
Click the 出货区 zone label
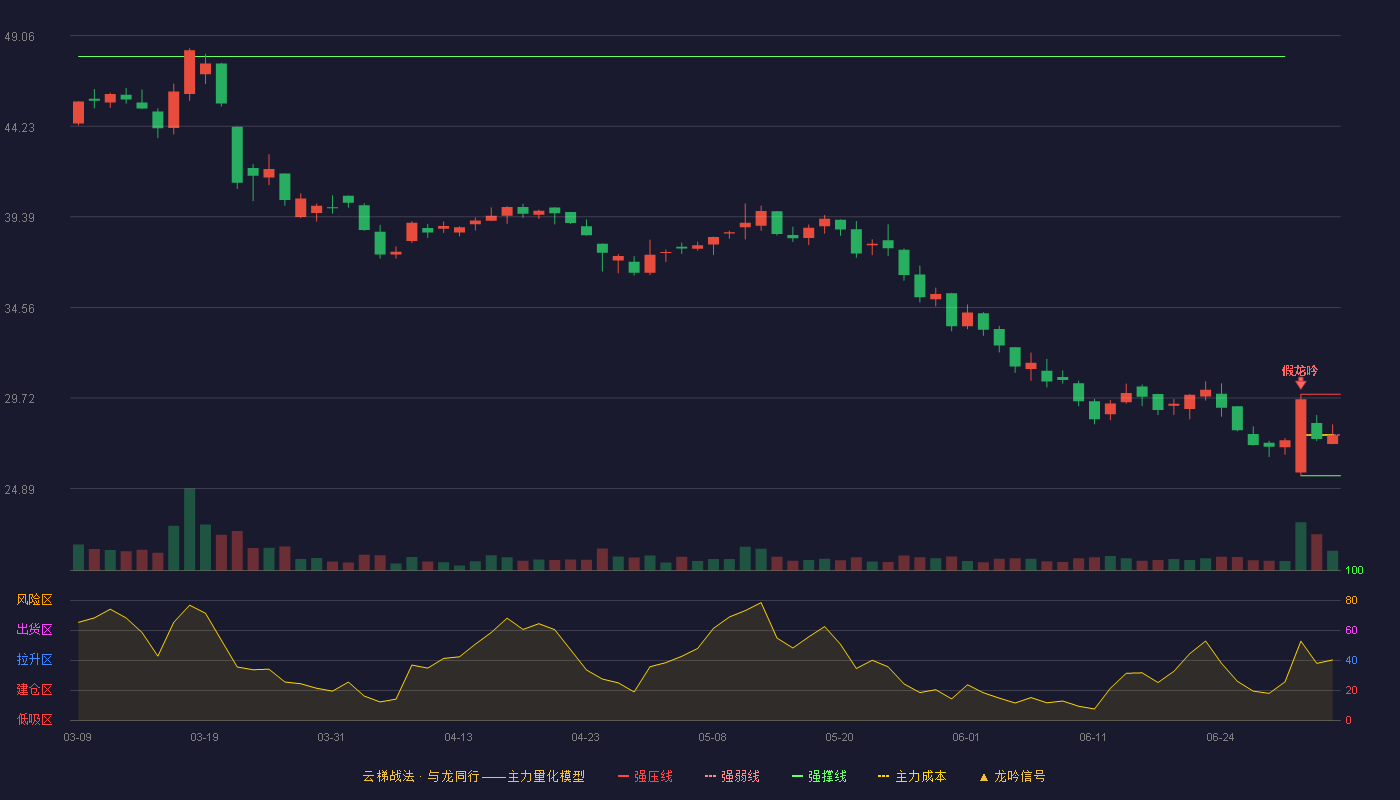point(34,630)
